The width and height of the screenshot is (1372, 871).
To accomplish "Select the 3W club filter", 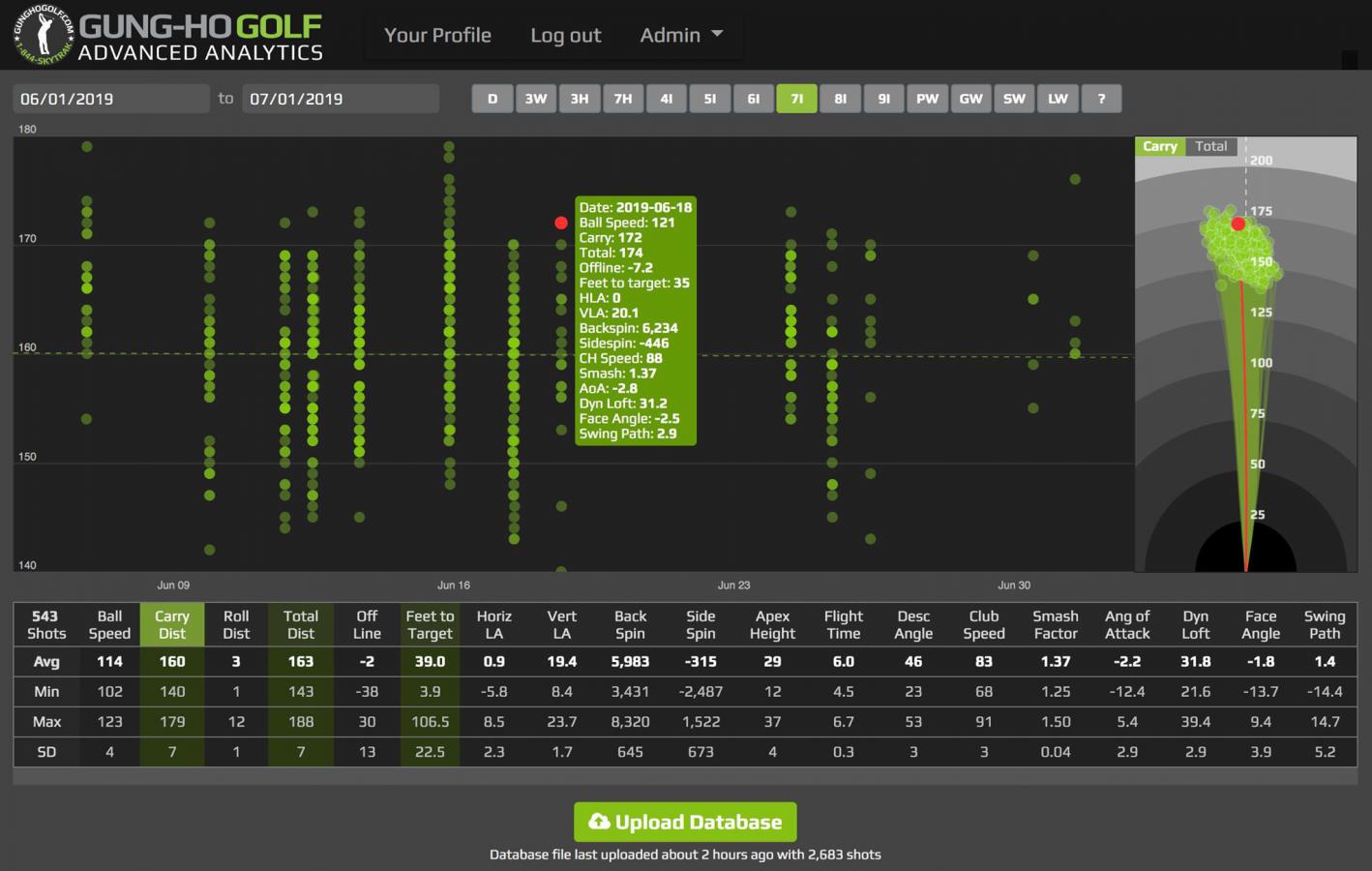I will point(536,99).
